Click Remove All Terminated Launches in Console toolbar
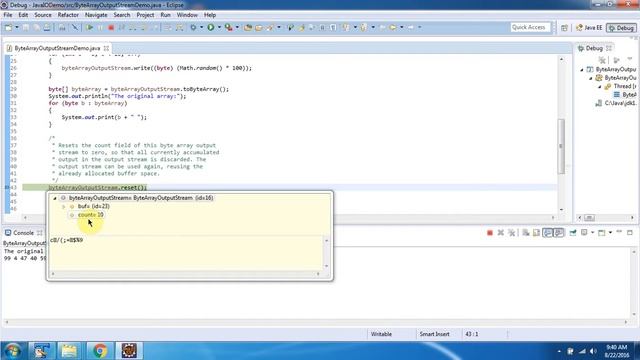The width and height of the screenshot is (640, 360). tap(511, 233)
